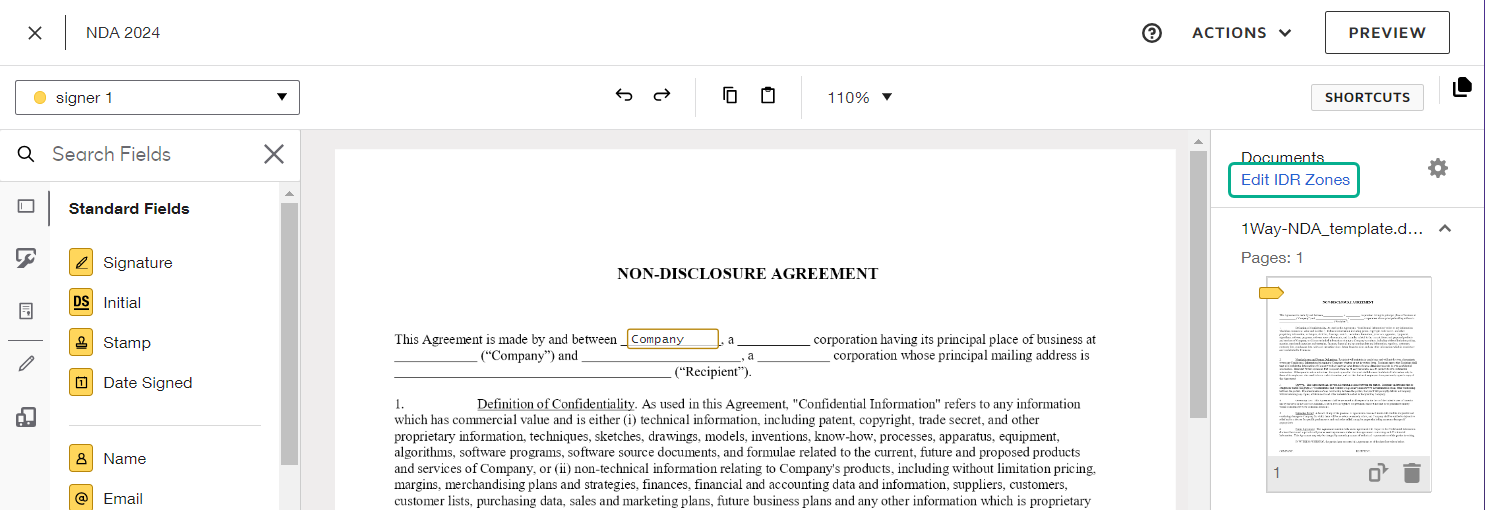Image resolution: width=1485 pixels, height=510 pixels.
Task: Redo the last action
Action: pos(662,95)
